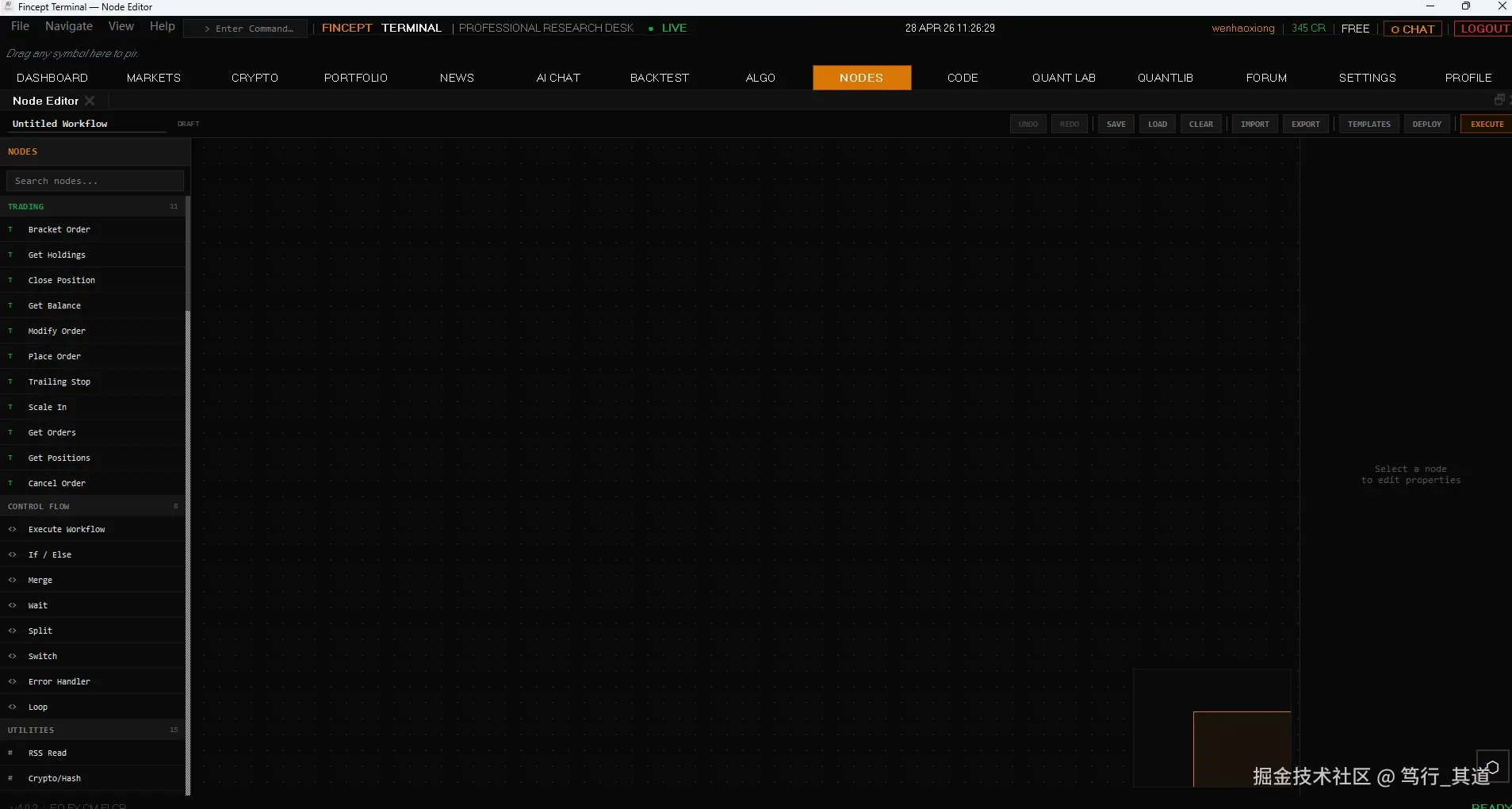Select the Place Order node
Image resolution: width=1512 pixels, height=809 pixels.
click(x=93, y=356)
